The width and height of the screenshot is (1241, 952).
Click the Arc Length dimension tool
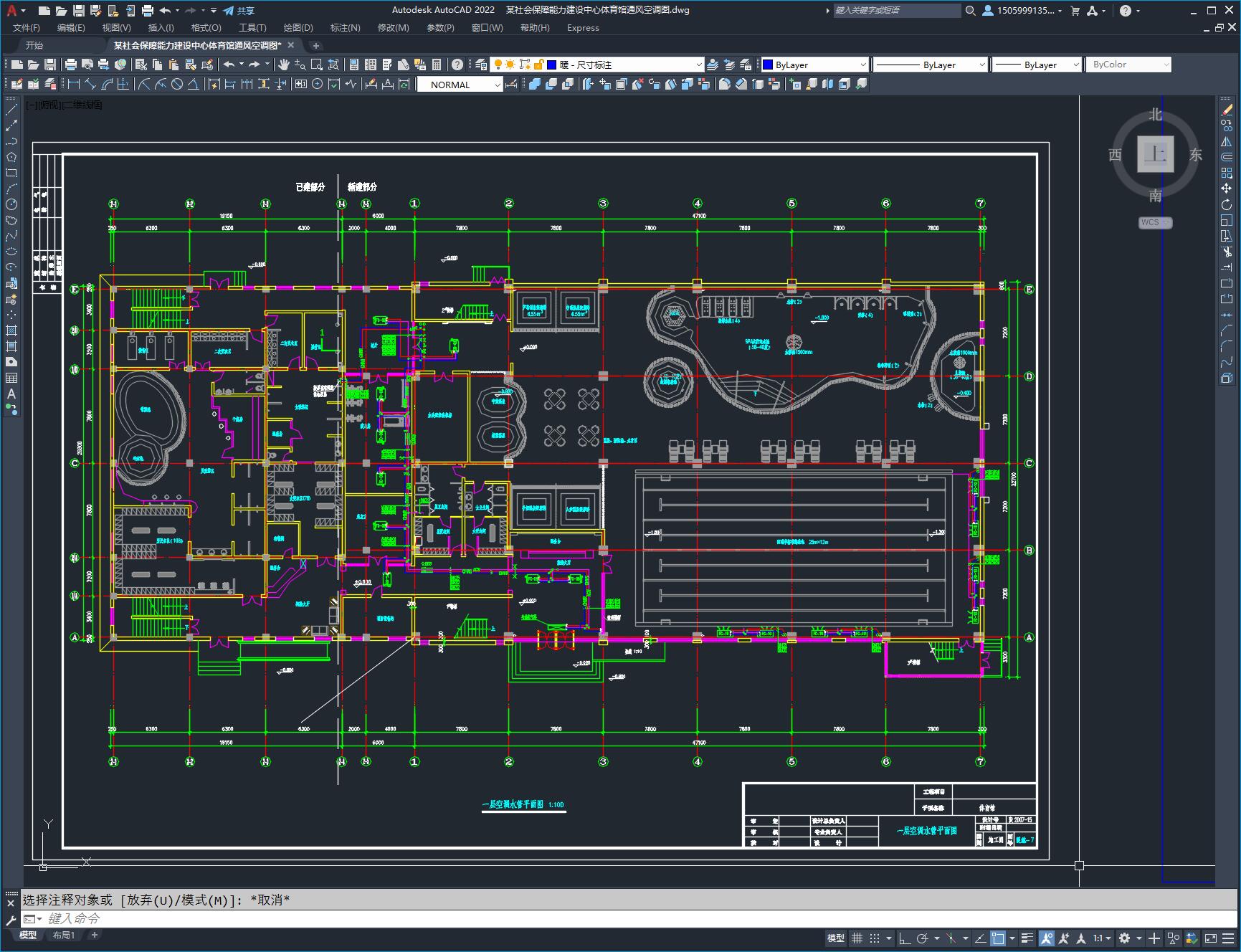pyautogui.click(x=107, y=85)
